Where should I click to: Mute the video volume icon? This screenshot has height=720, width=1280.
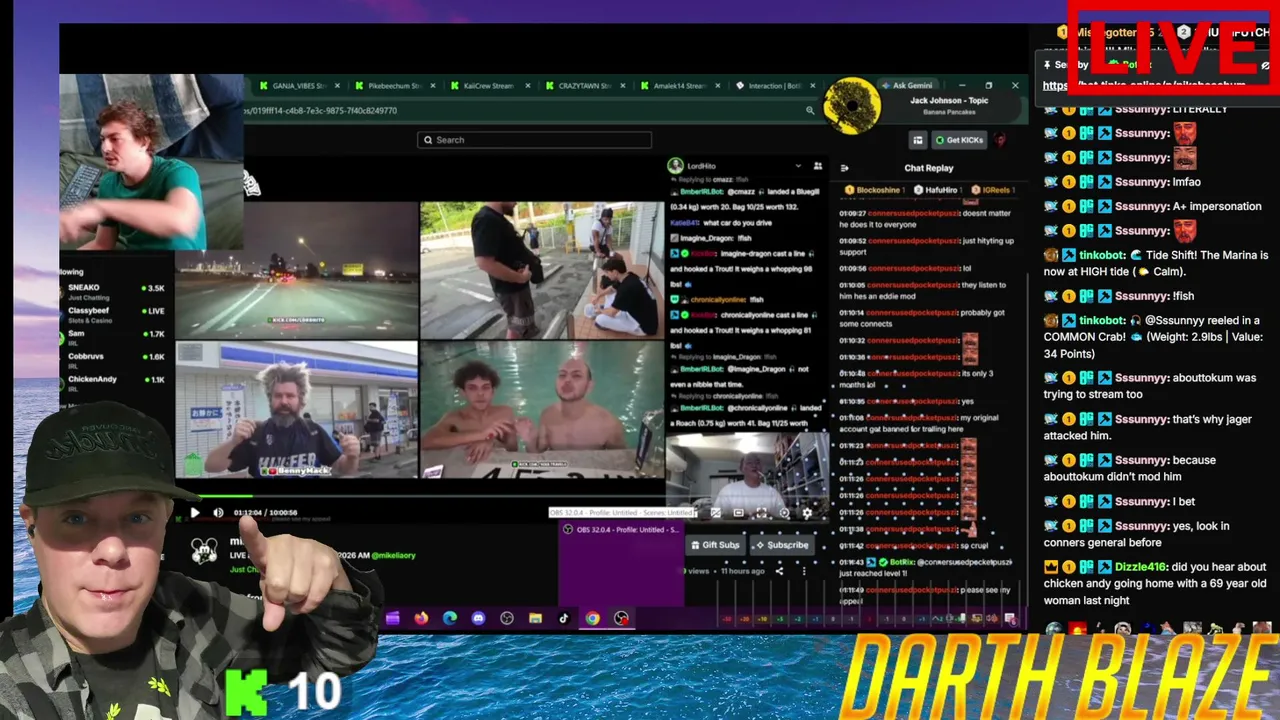coord(218,513)
